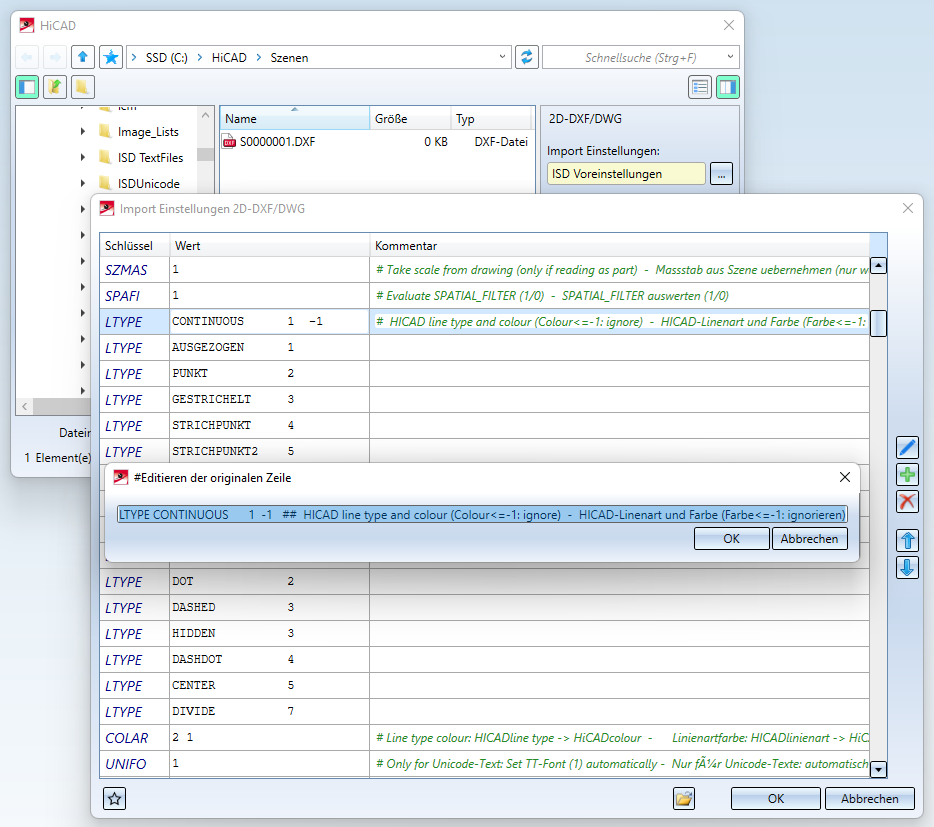This screenshot has height=827, width=934.
Task: Click the AUSGEZOGEN value cell
Action: (269, 347)
